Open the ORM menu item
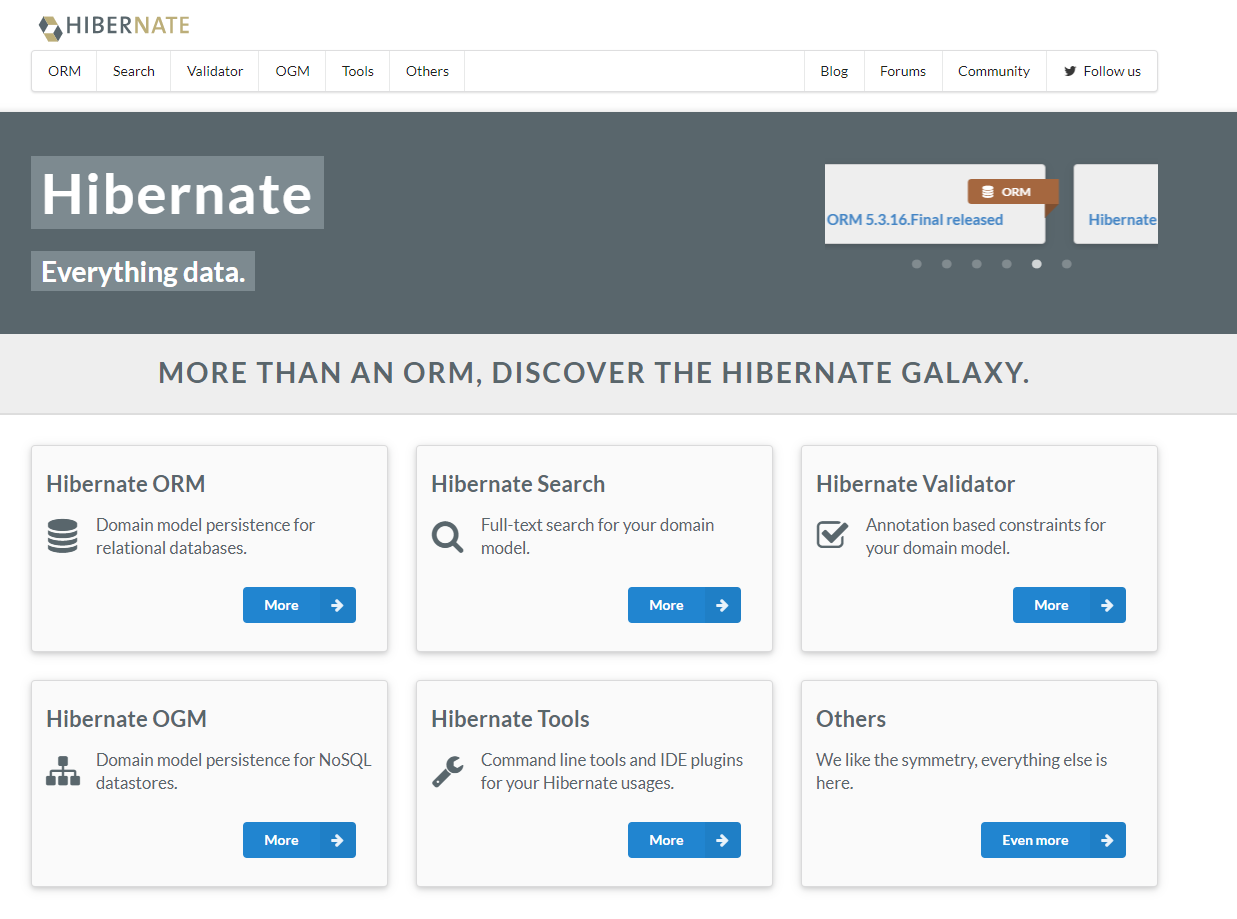 click(x=64, y=71)
